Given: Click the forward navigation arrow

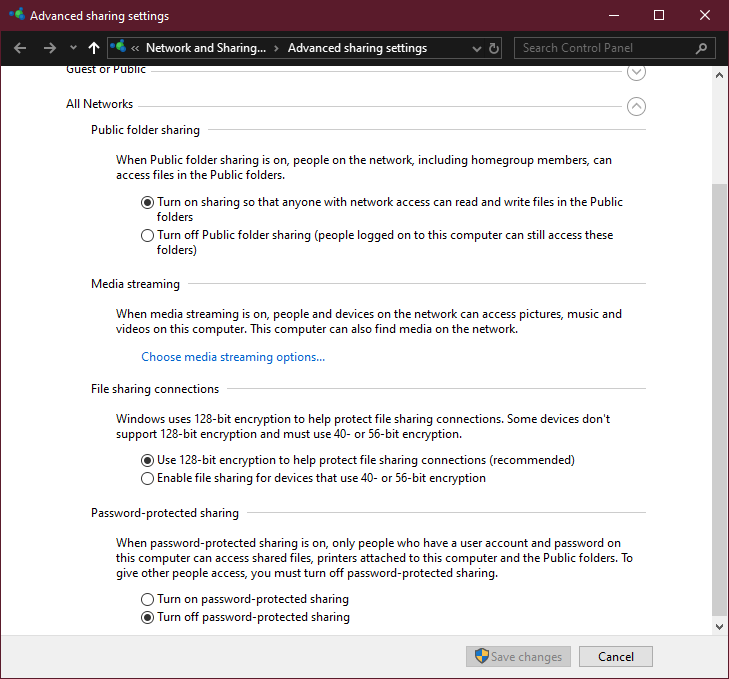Looking at the screenshot, I should (x=49, y=48).
